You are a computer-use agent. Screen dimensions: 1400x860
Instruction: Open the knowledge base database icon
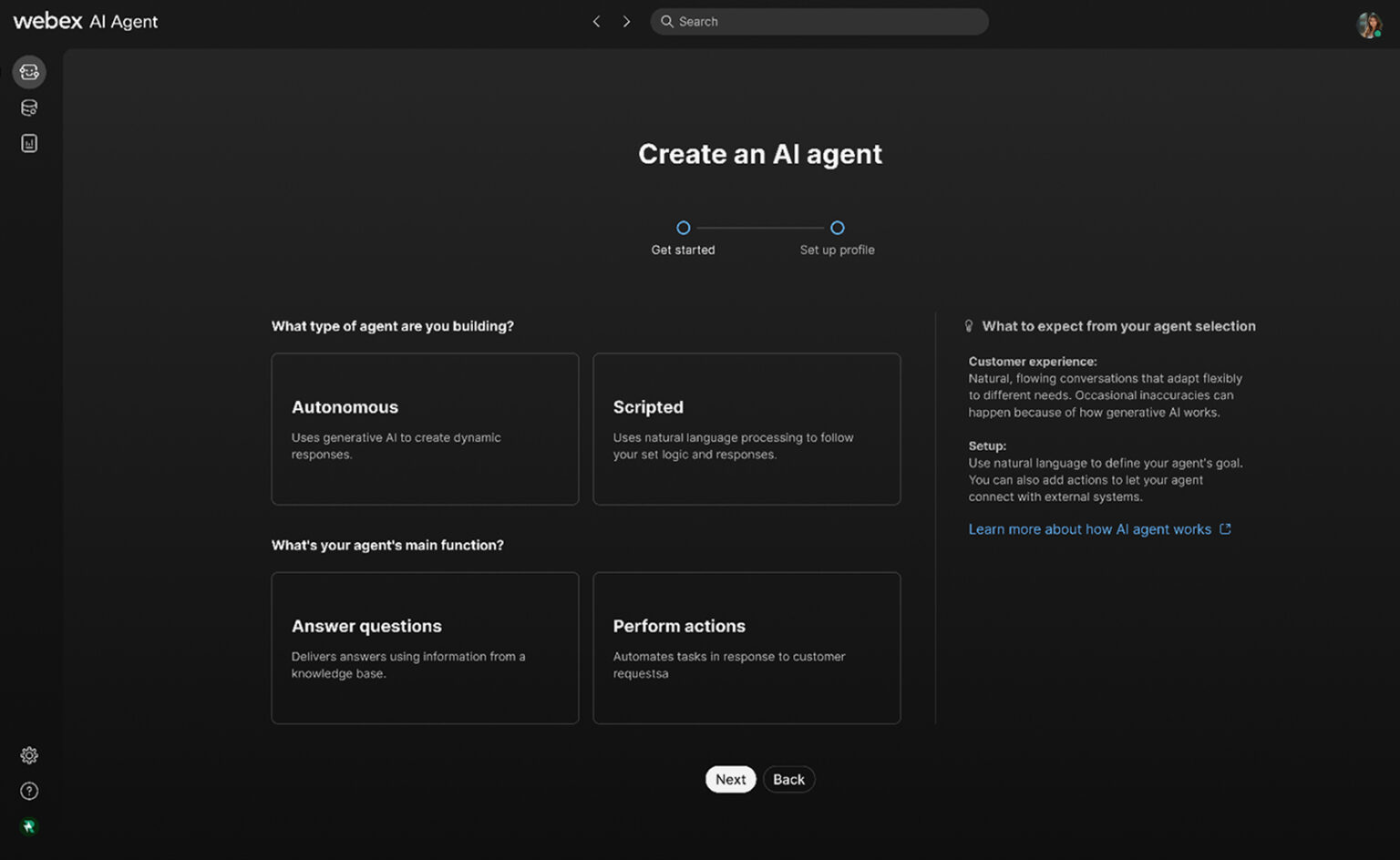[x=28, y=107]
